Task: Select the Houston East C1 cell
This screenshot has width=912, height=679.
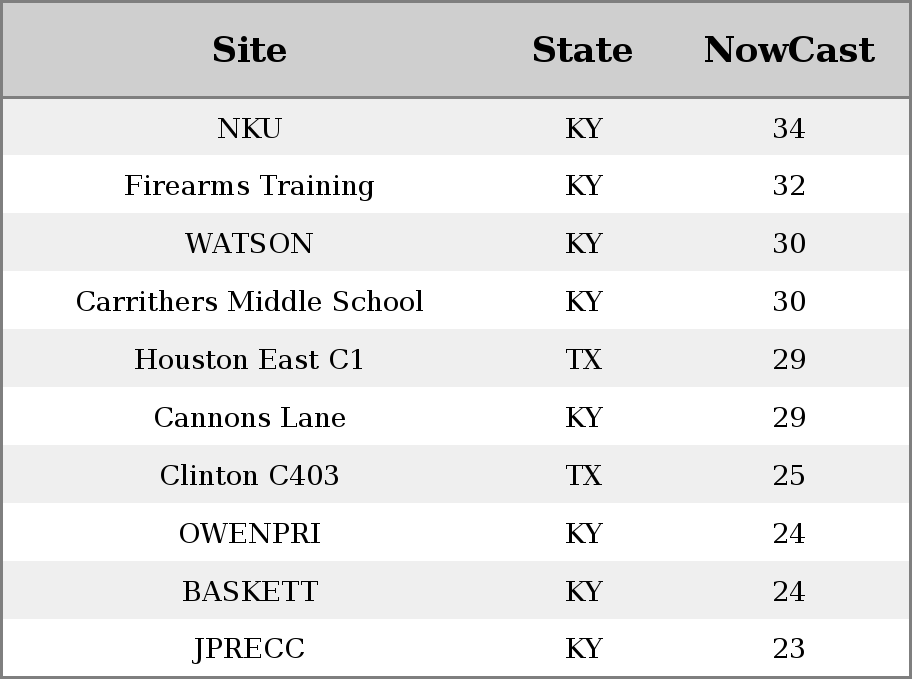Action: tap(249, 360)
